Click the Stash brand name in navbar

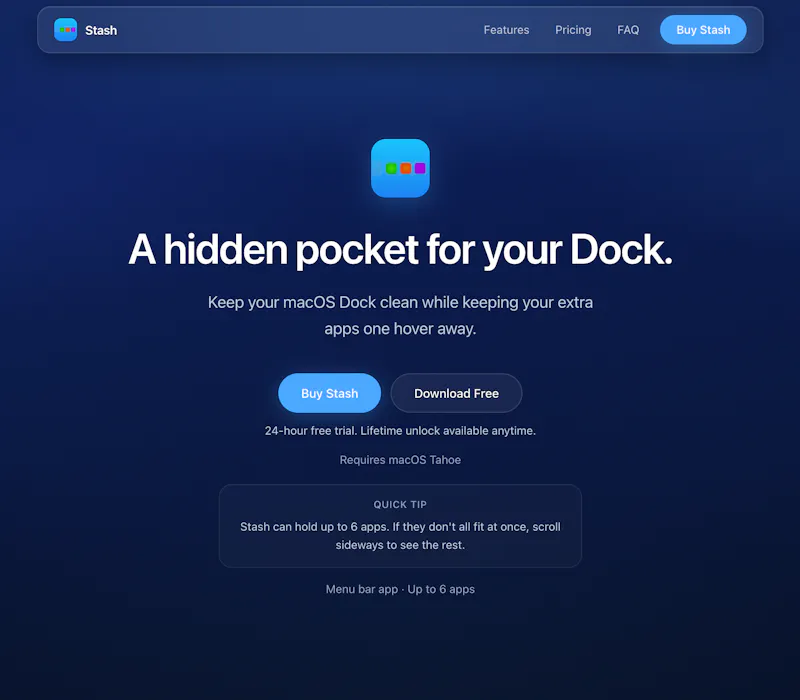click(101, 31)
